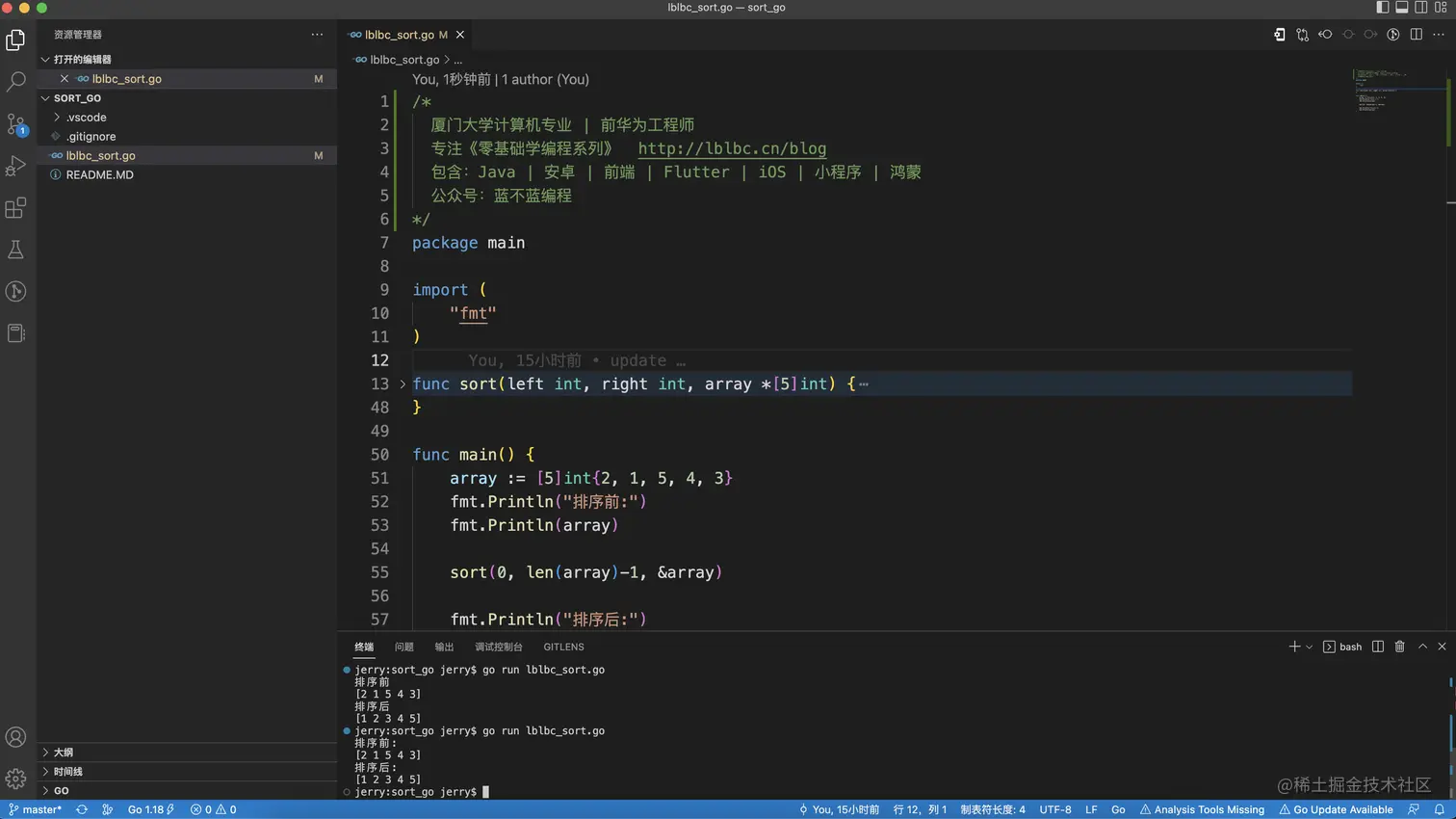
Task: Open the new terminal profile dropdown arrow
Action: (x=1309, y=647)
